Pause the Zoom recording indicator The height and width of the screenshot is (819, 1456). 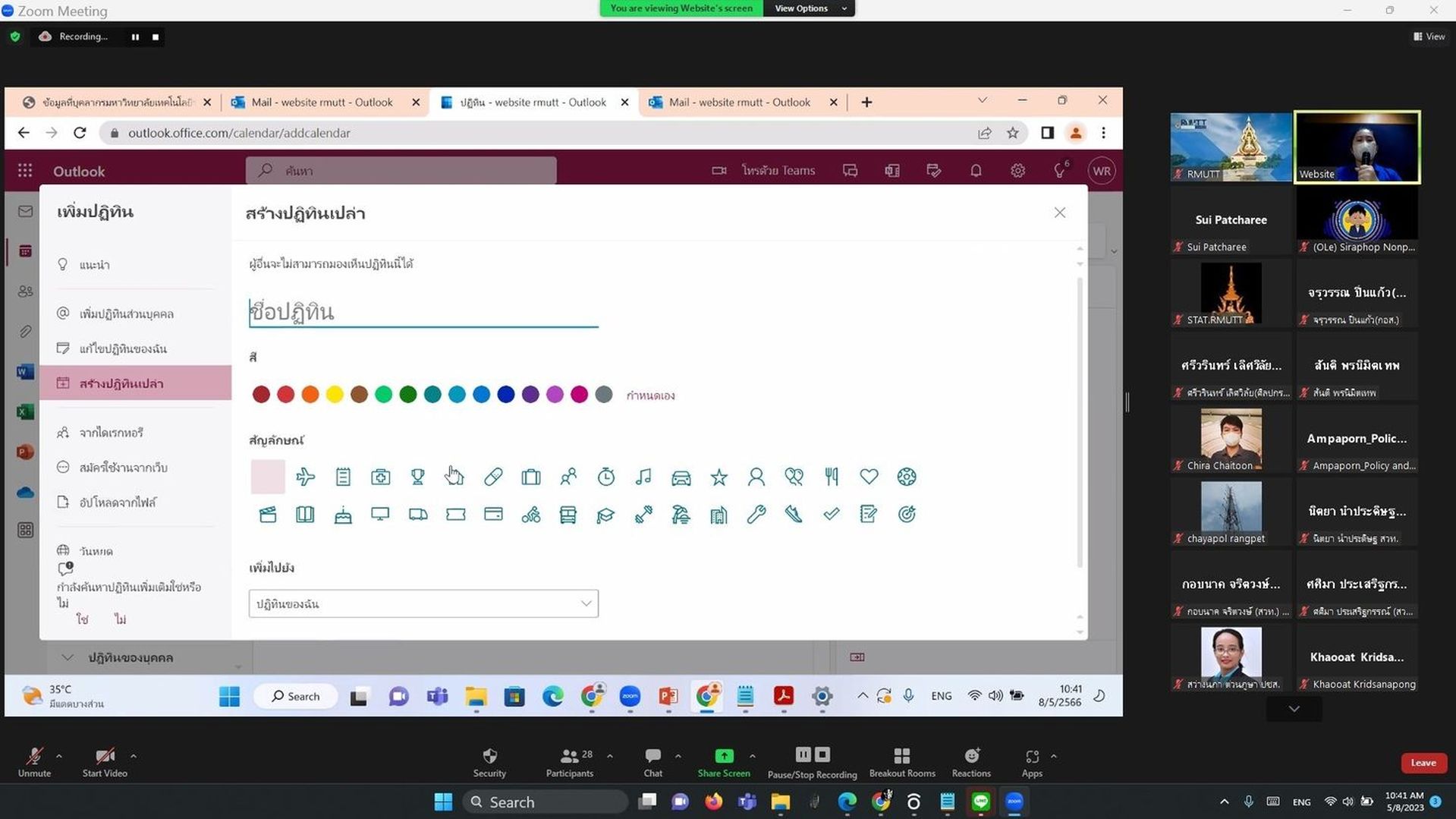click(x=135, y=36)
